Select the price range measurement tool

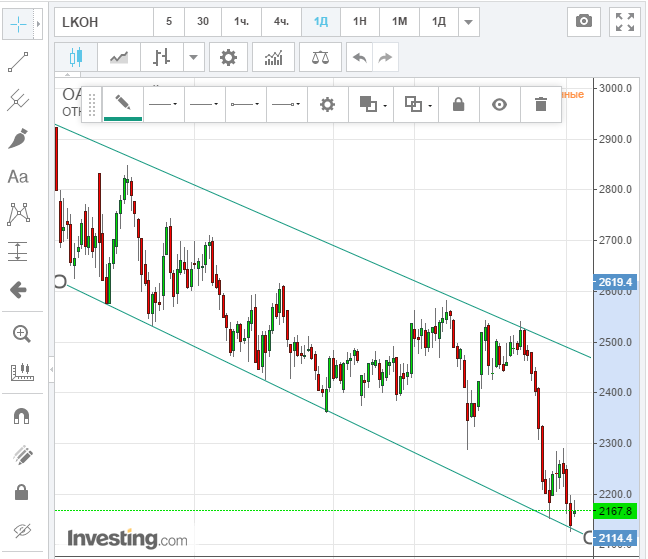pos(18,252)
